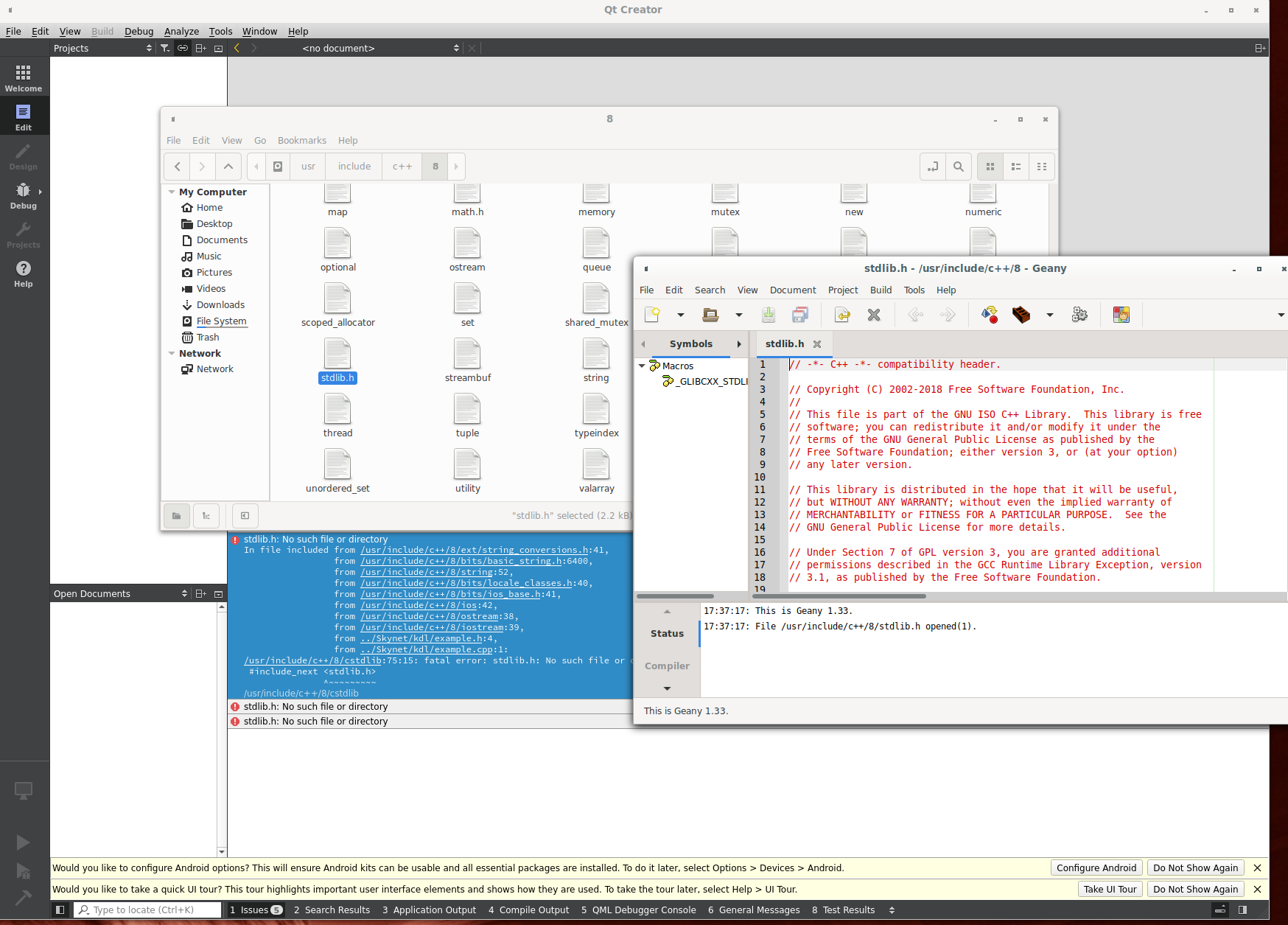The image size is (1288, 925).
Task: Click the Configure Android button
Action: pyautogui.click(x=1096, y=868)
